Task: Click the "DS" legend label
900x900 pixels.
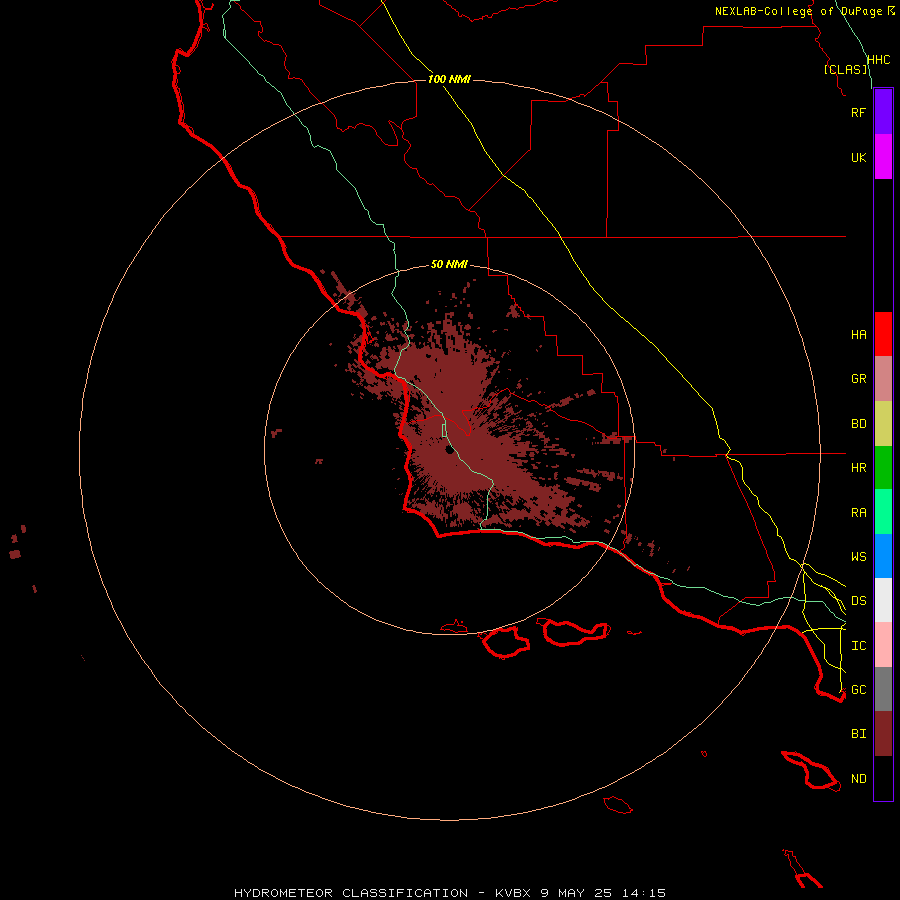Action: coord(858,600)
